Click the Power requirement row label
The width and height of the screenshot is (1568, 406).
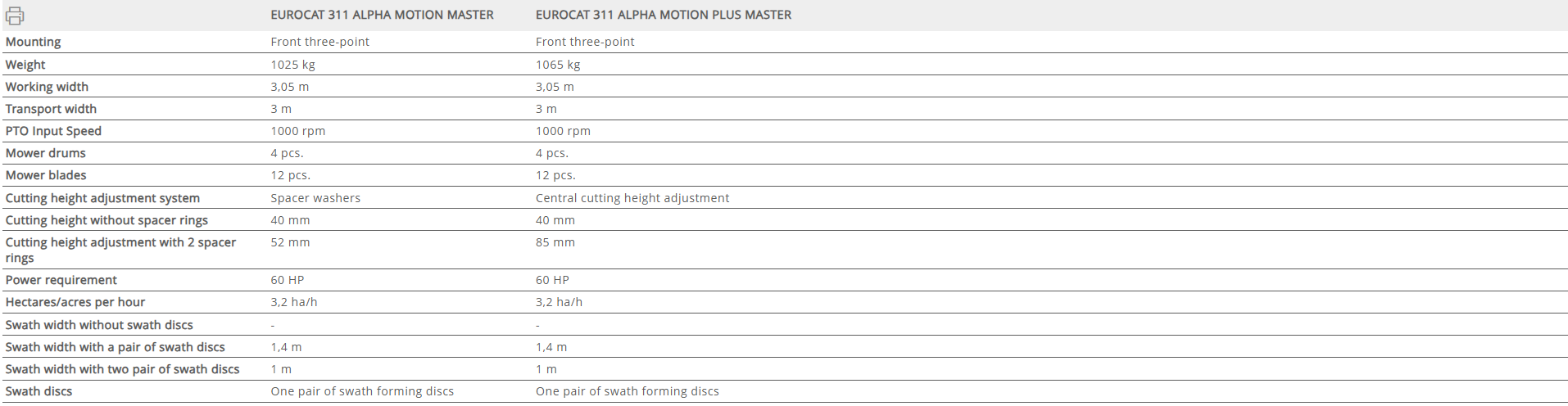coord(61,280)
